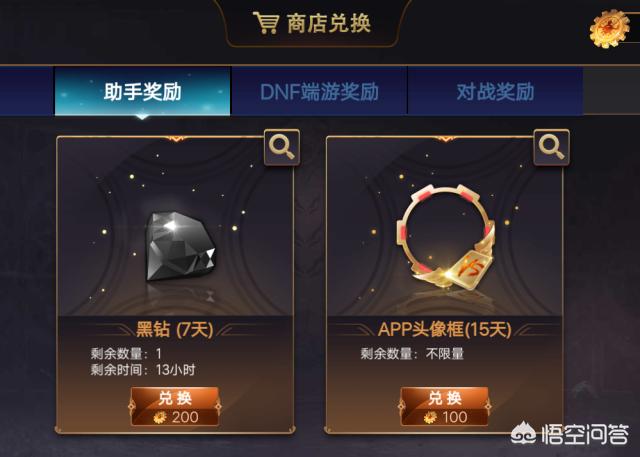Redeem APP头像框 for 100 coins
Image resolution: width=640 pixels, height=457 pixels.
(444, 407)
